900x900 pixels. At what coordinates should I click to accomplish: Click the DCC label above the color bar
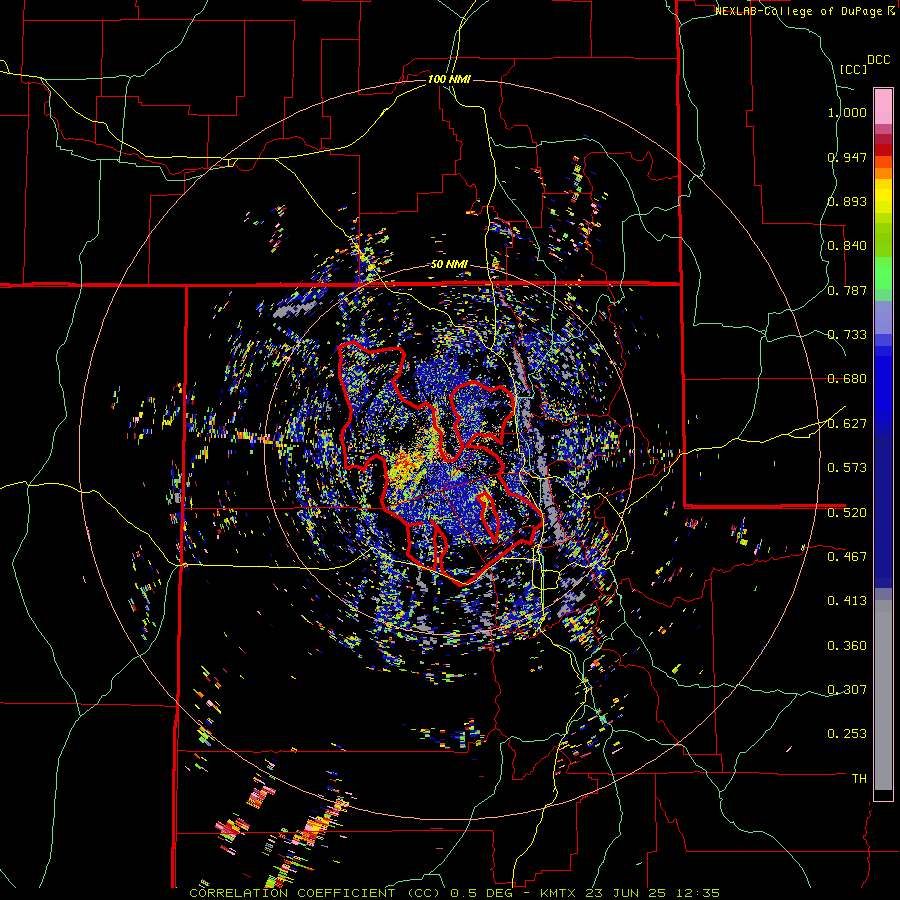point(878,60)
